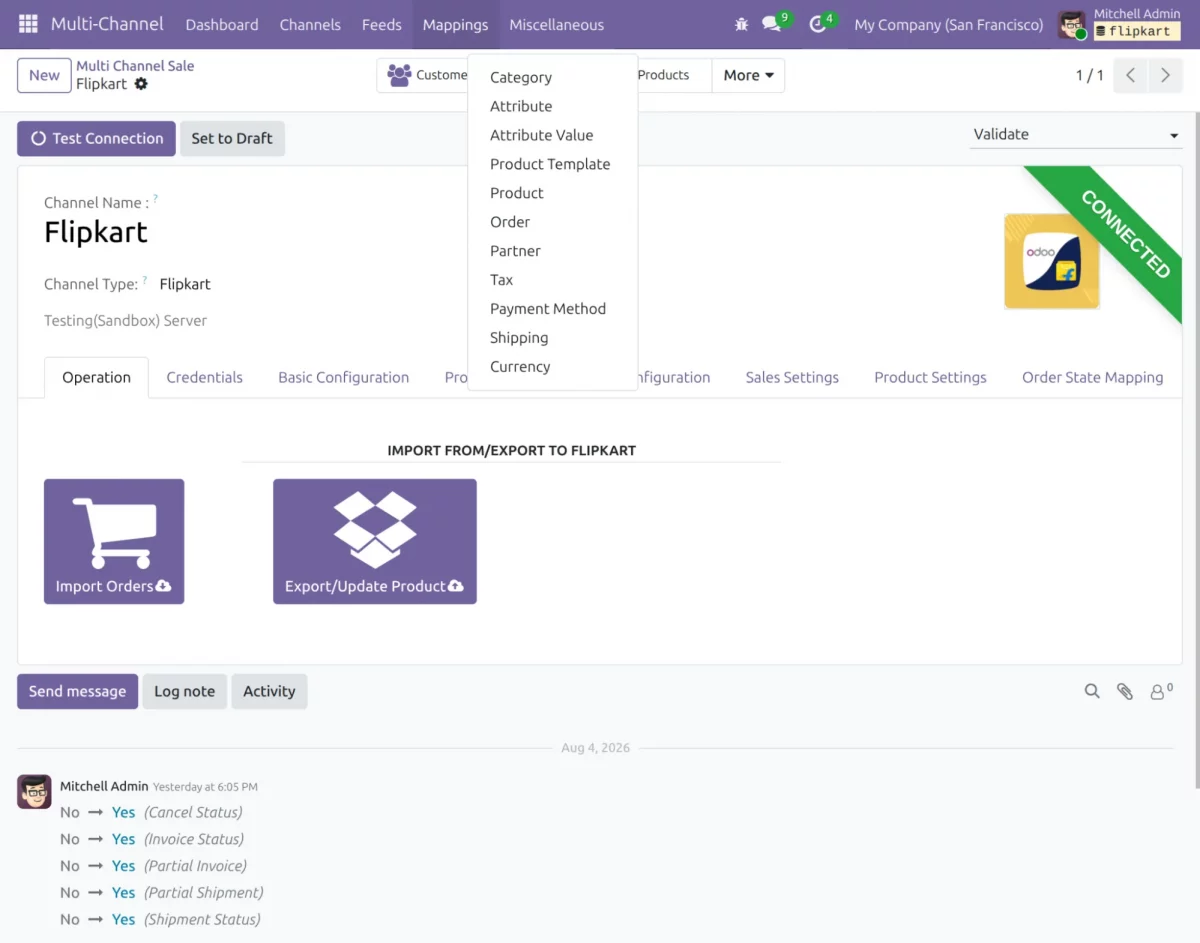1200x943 pixels.
Task: Click Send message button
Action: point(77,691)
